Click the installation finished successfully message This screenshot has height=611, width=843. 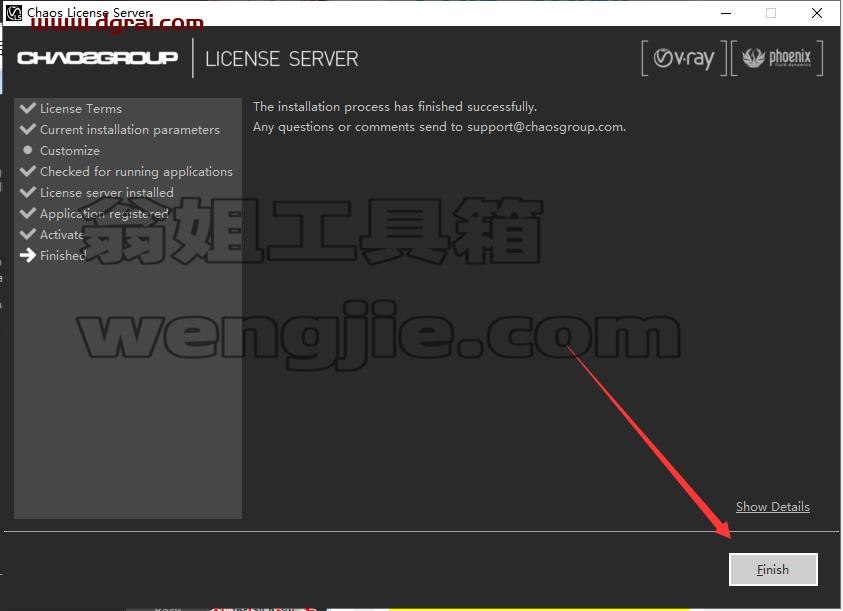click(395, 106)
